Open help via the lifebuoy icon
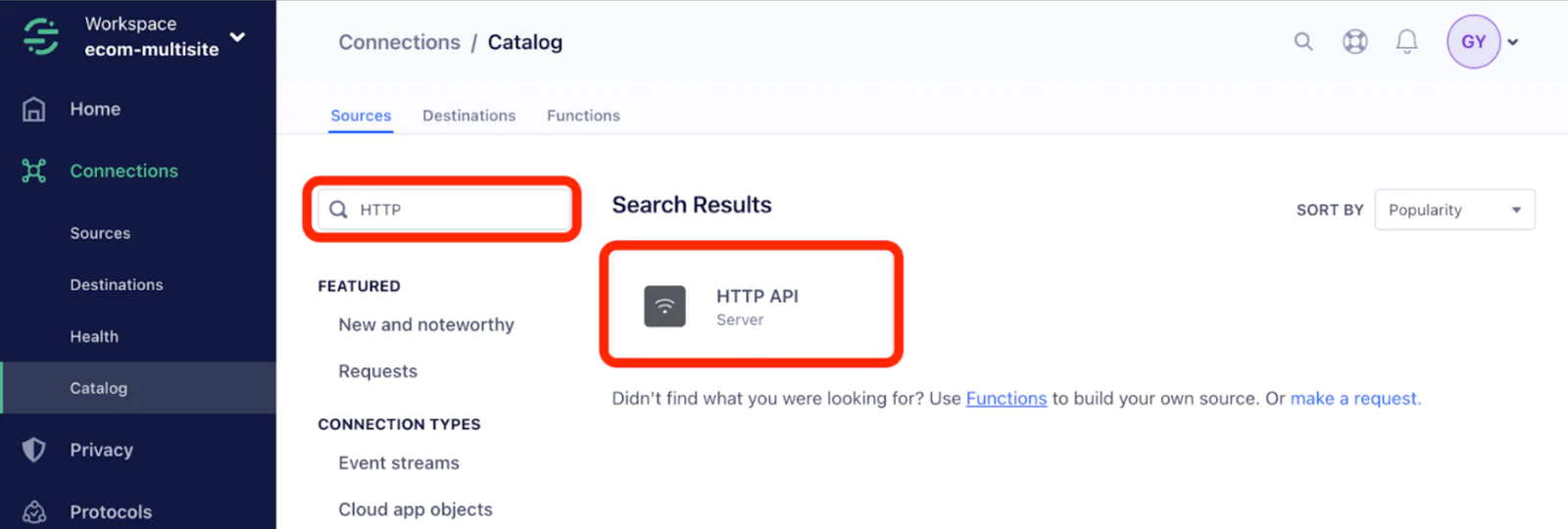The height and width of the screenshot is (529, 1568). coord(1354,41)
